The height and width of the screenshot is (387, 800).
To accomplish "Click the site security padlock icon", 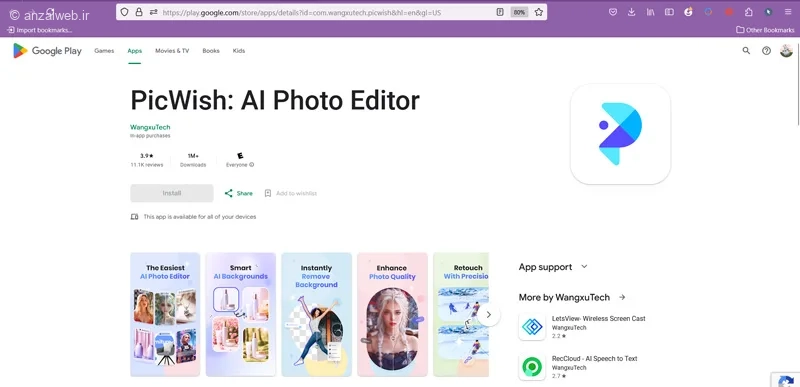I will pyautogui.click(x=139, y=12).
